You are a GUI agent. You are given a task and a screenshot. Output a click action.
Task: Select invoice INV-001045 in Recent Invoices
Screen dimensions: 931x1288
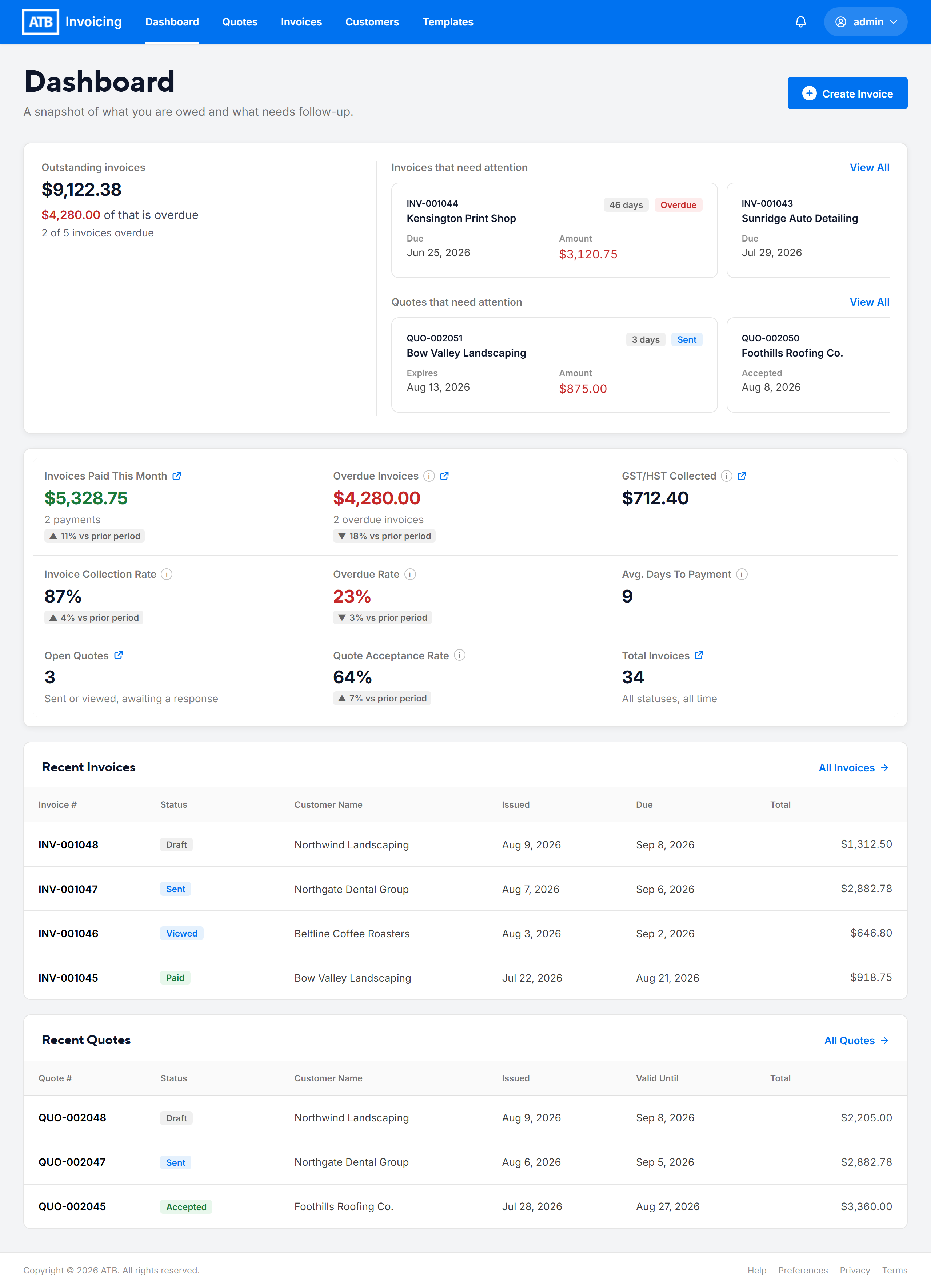465,977
